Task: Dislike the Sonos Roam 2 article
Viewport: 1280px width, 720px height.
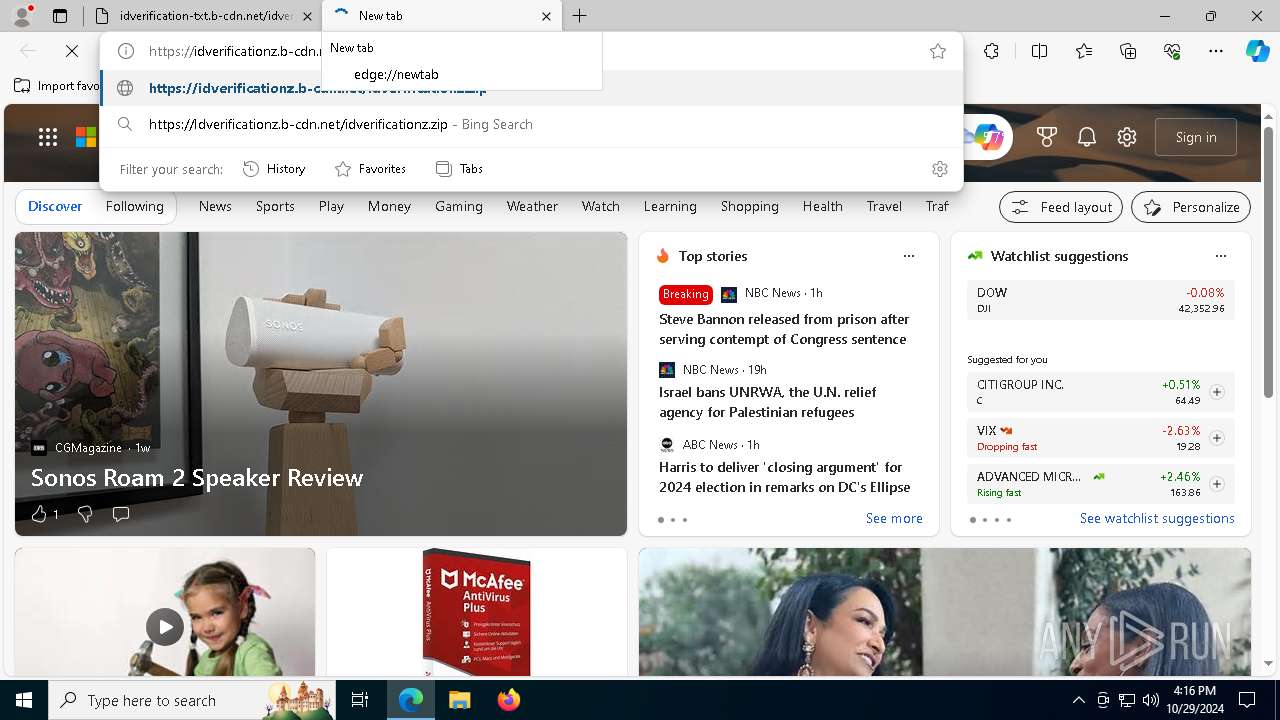Action: 85,514
